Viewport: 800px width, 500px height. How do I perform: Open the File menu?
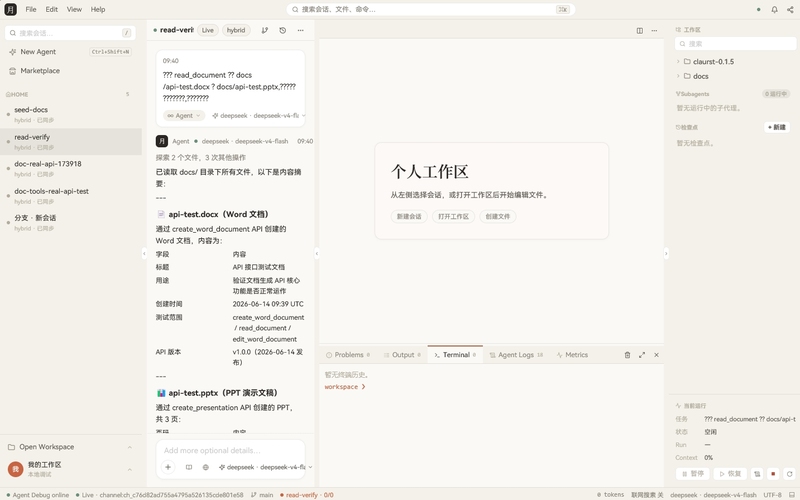pyautogui.click(x=31, y=9)
